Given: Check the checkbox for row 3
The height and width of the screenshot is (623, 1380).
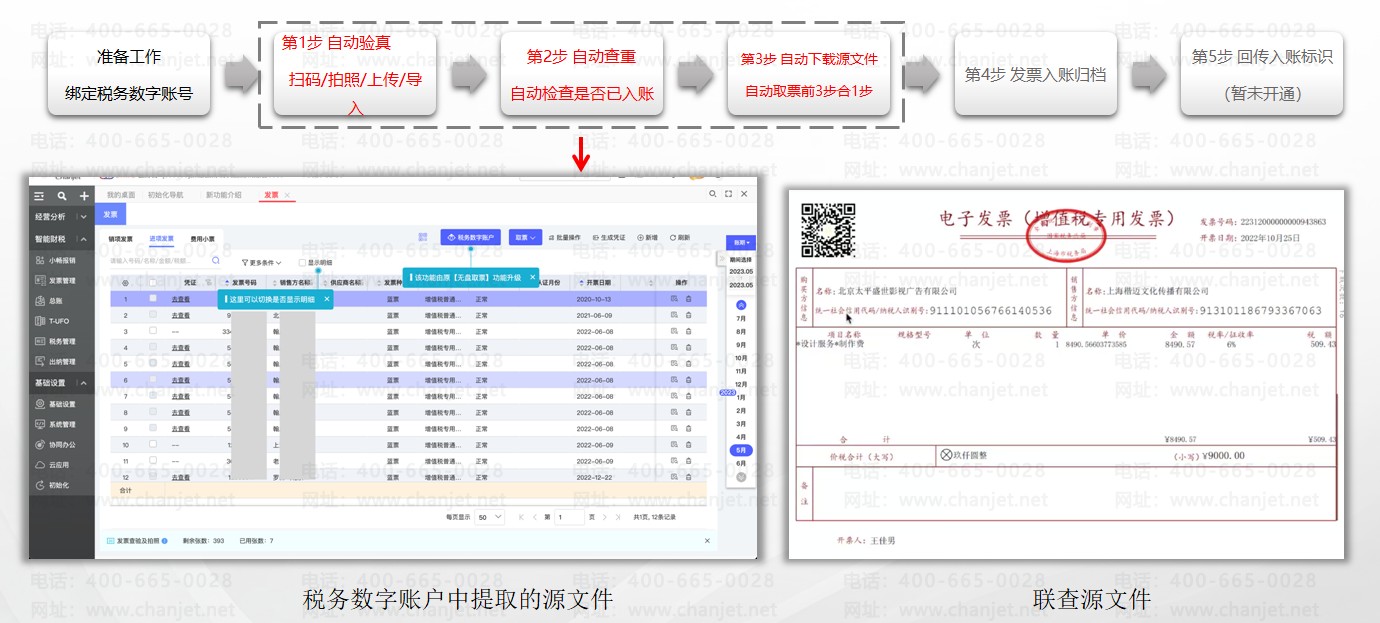Looking at the screenshot, I should tap(153, 331).
